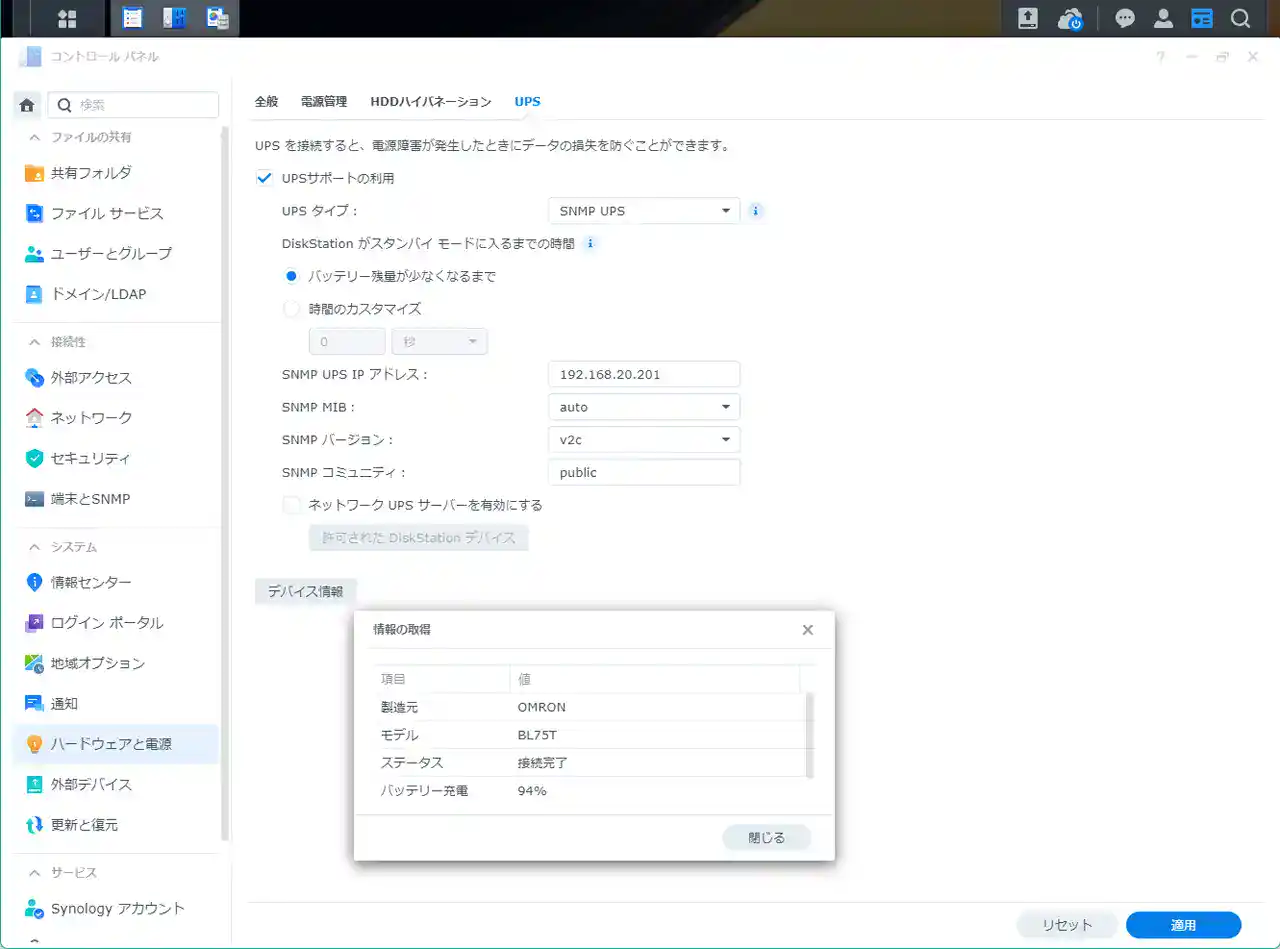The height and width of the screenshot is (949, 1280).
Task: Enable the ネットワーク UPS サーバー checkbox
Action: click(292, 505)
